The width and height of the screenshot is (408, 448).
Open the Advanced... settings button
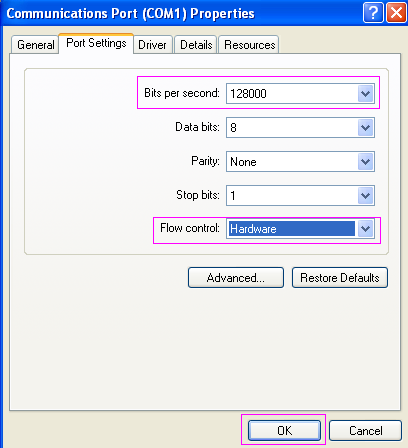click(236, 278)
